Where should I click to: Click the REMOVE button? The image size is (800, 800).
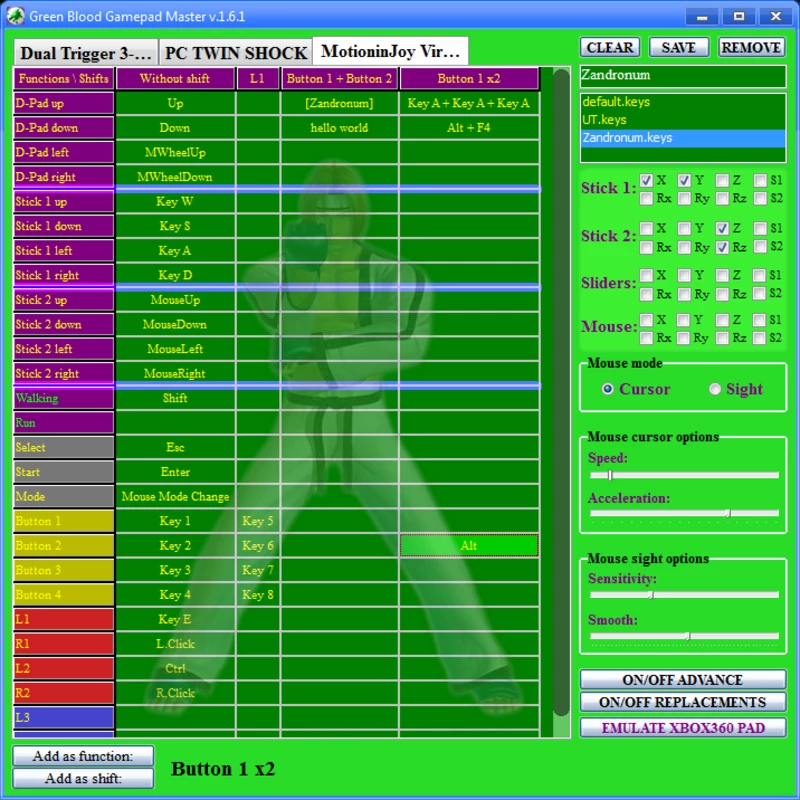coord(751,47)
